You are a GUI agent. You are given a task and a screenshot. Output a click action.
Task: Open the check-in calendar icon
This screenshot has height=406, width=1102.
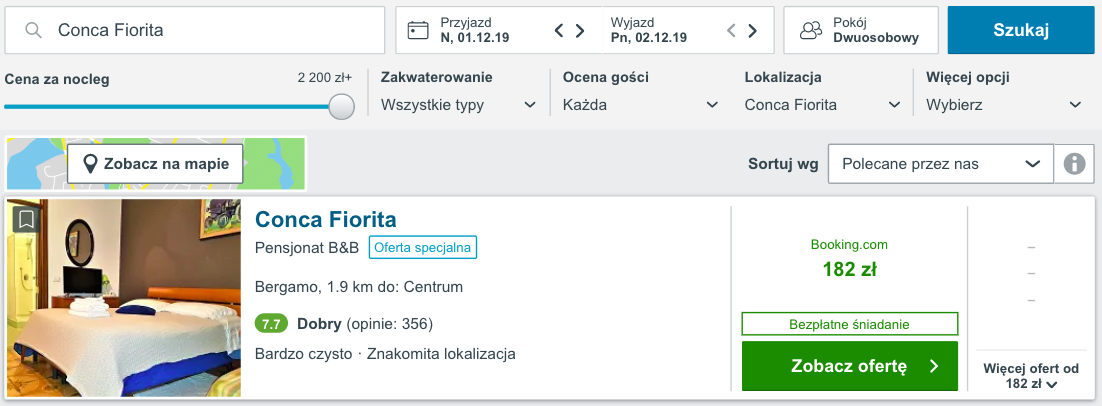[418, 30]
